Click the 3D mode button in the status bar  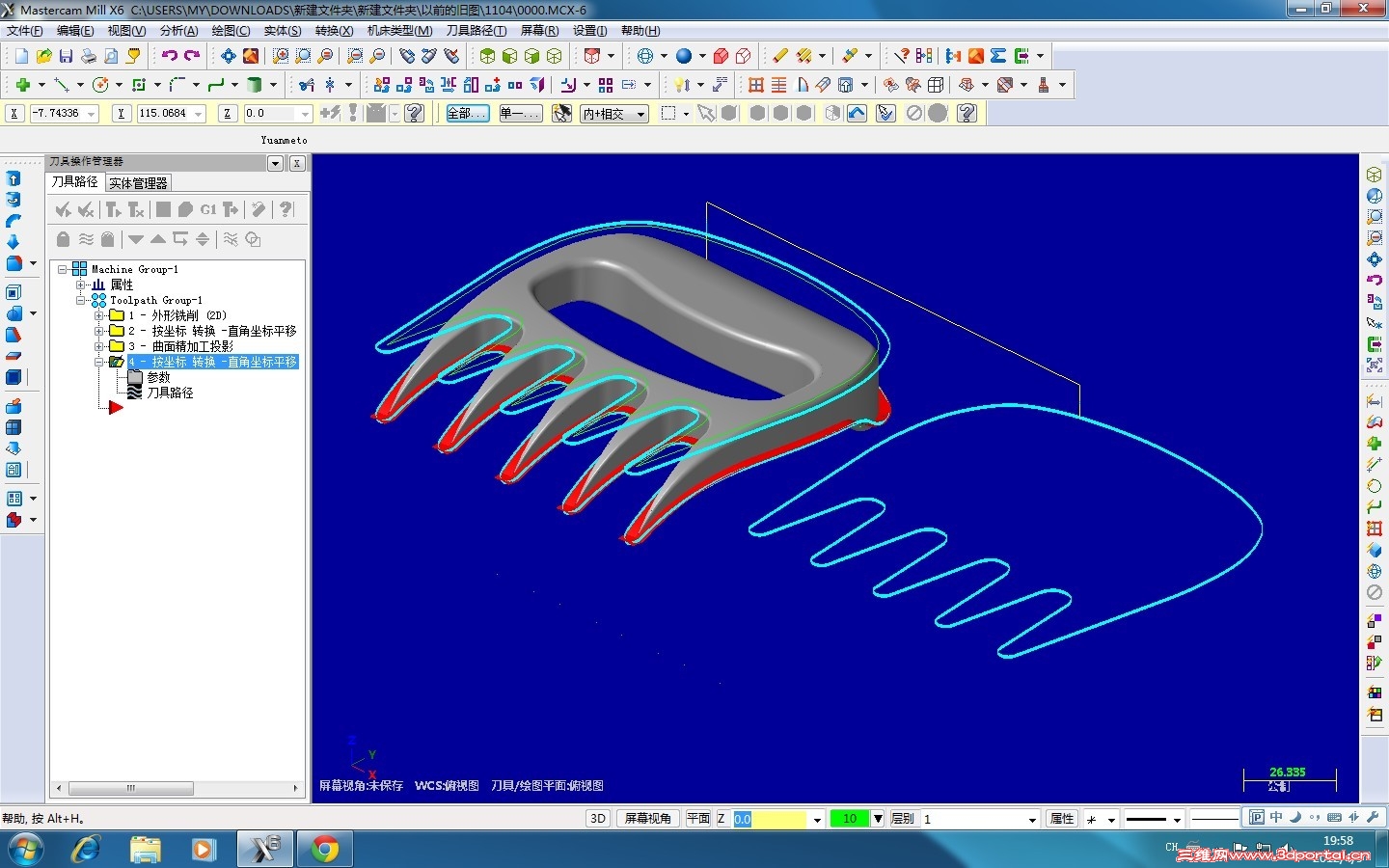pos(598,819)
